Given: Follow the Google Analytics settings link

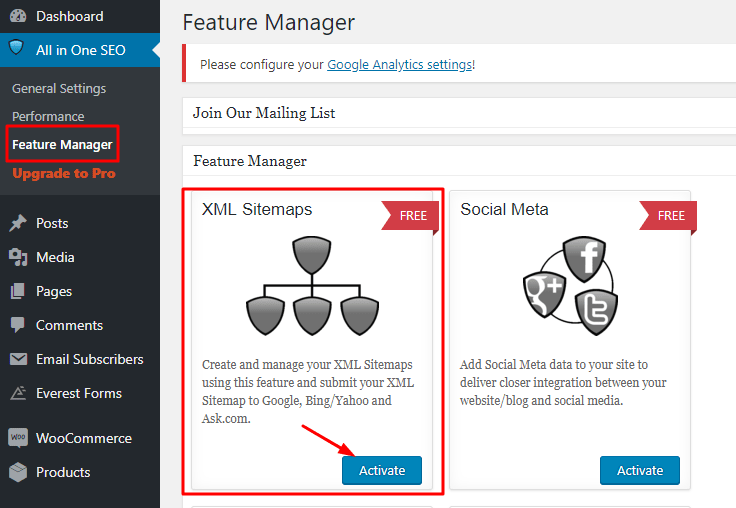Looking at the screenshot, I should tap(399, 65).
